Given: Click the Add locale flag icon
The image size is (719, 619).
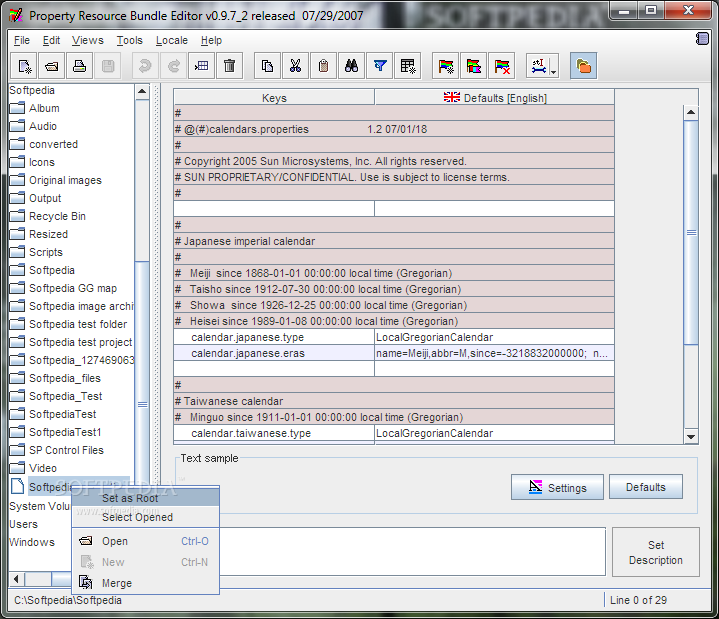Looking at the screenshot, I should [446, 66].
